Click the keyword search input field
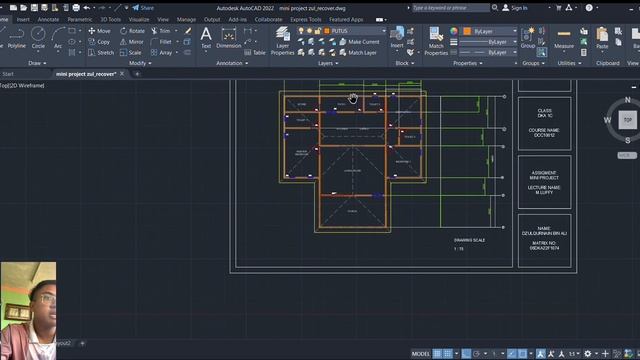Viewport: 640px width, 360px height. [450, 8]
